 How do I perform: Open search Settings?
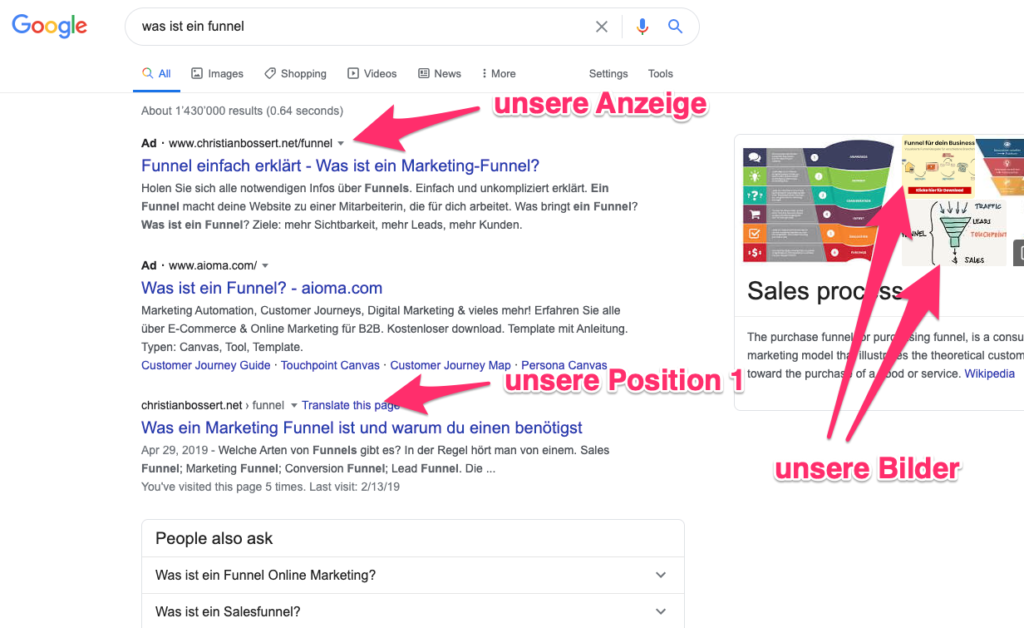tap(608, 74)
